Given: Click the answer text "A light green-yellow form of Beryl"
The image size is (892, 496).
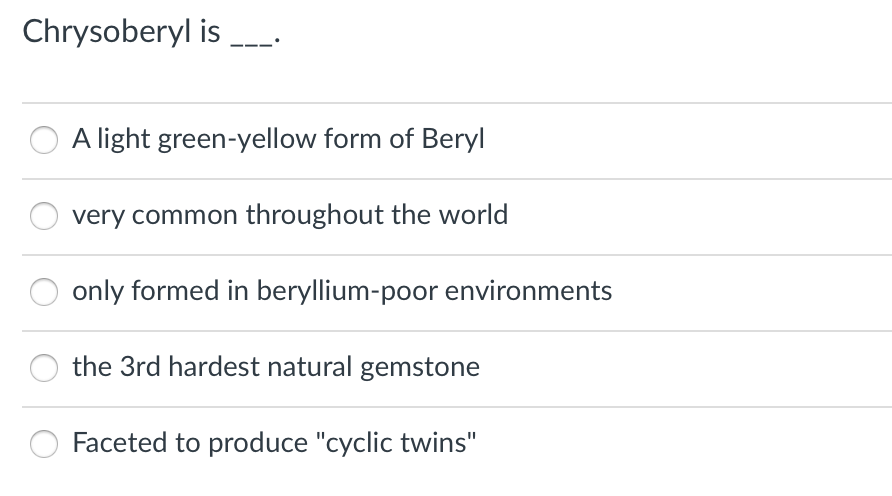Looking at the screenshot, I should [x=278, y=139].
